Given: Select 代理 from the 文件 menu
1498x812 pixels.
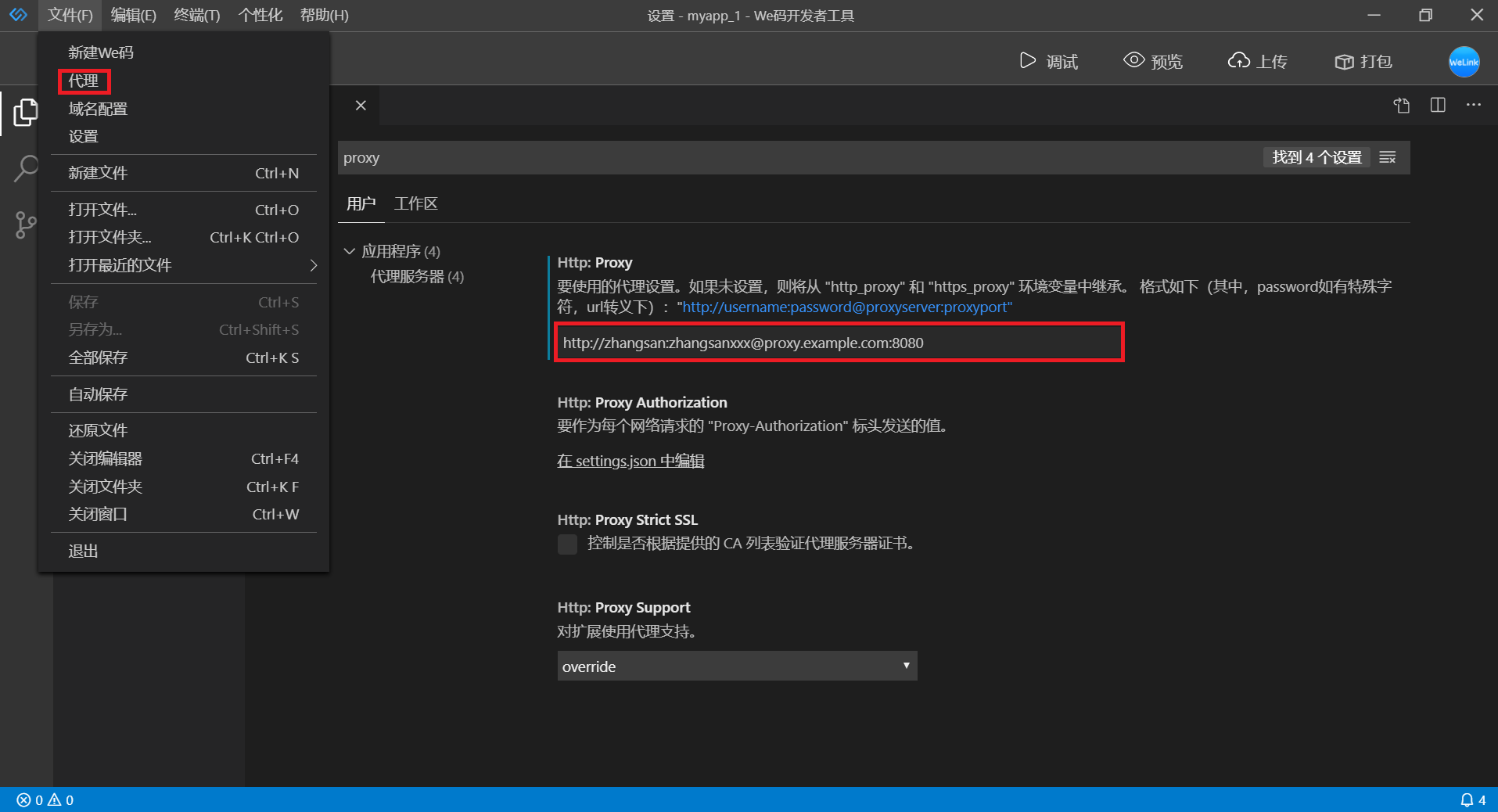Looking at the screenshot, I should (x=83, y=81).
